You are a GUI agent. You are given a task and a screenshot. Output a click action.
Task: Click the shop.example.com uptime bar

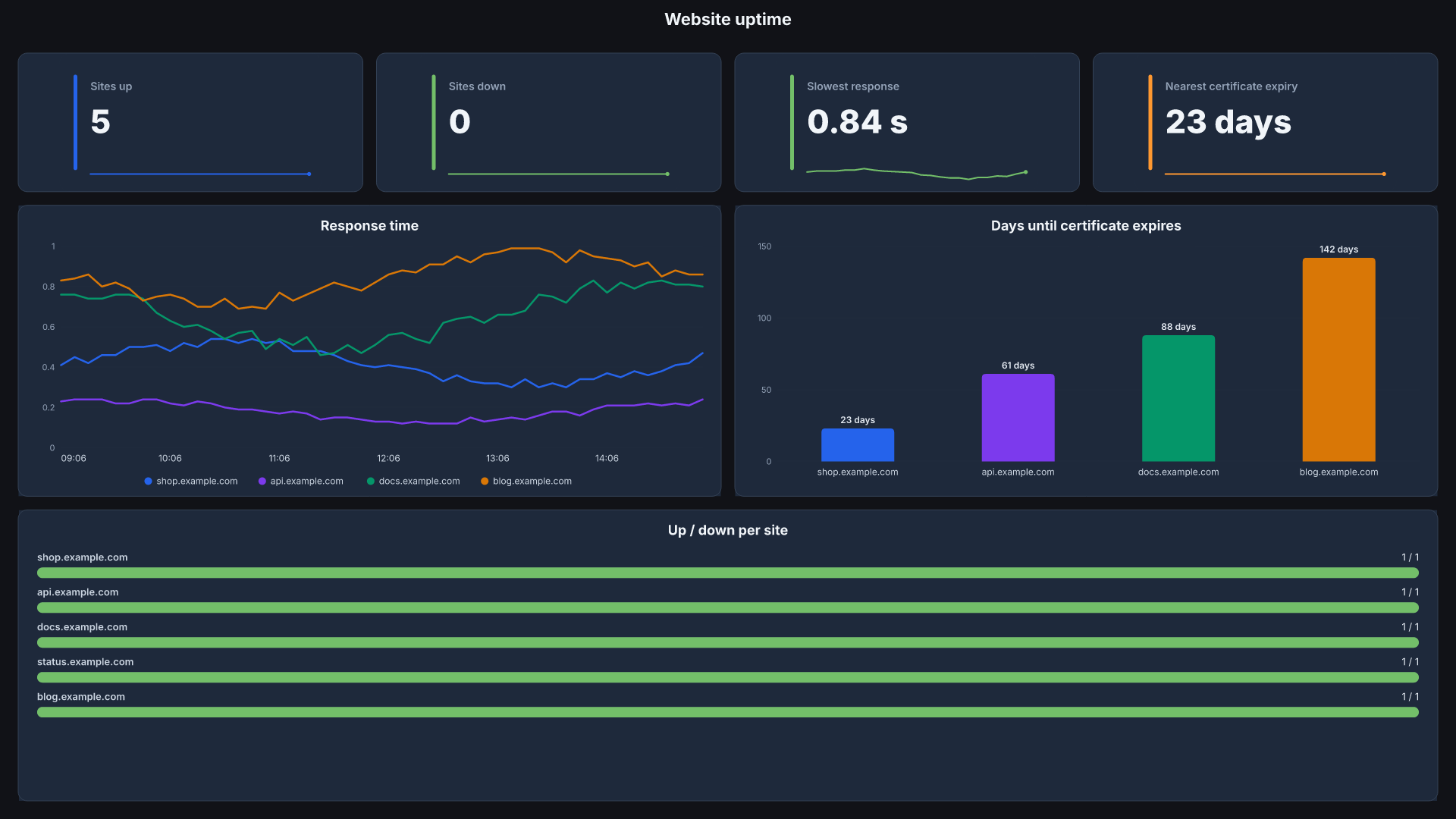point(727,573)
